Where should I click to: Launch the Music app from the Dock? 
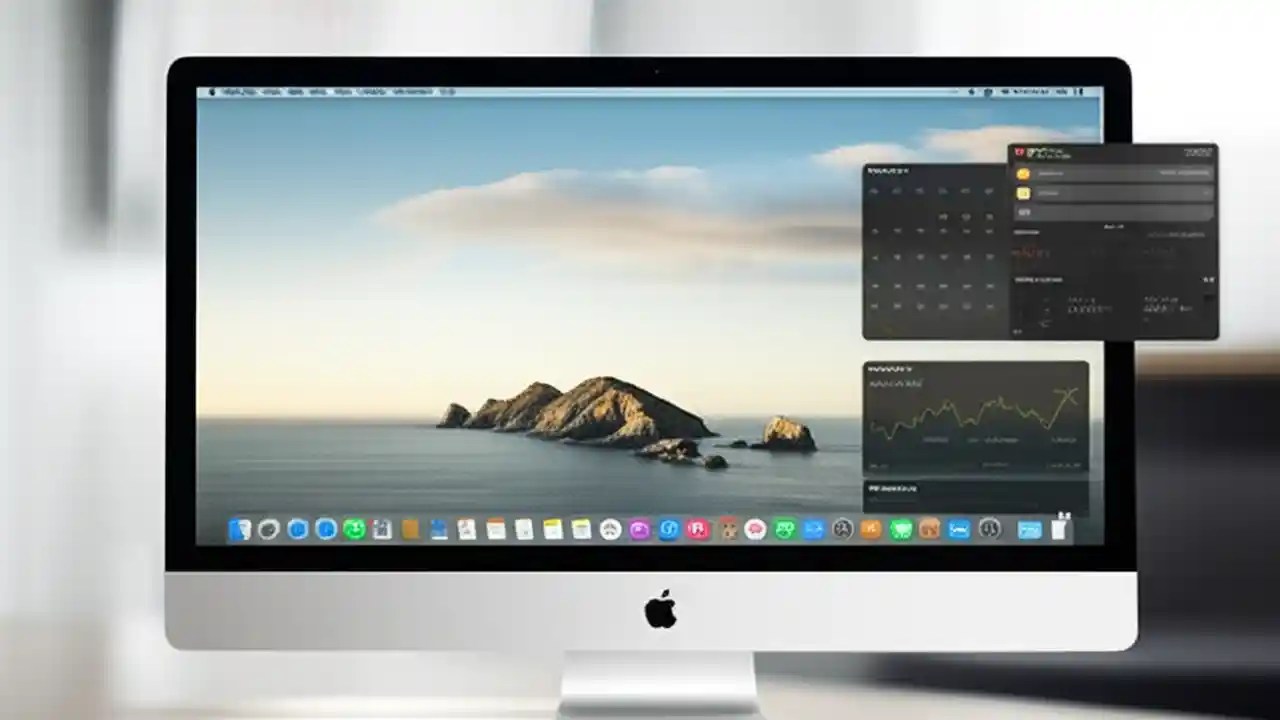click(x=696, y=529)
